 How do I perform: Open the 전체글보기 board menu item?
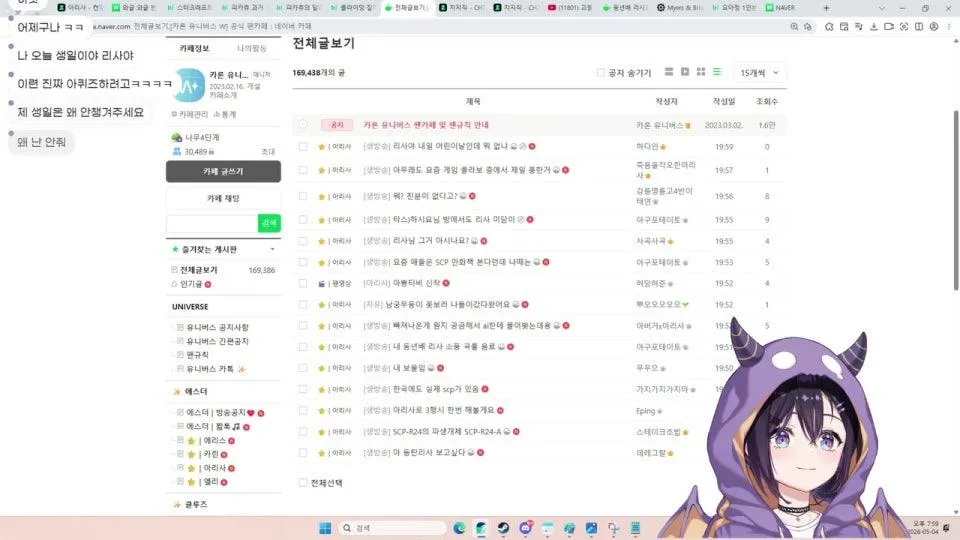[198, 269]
